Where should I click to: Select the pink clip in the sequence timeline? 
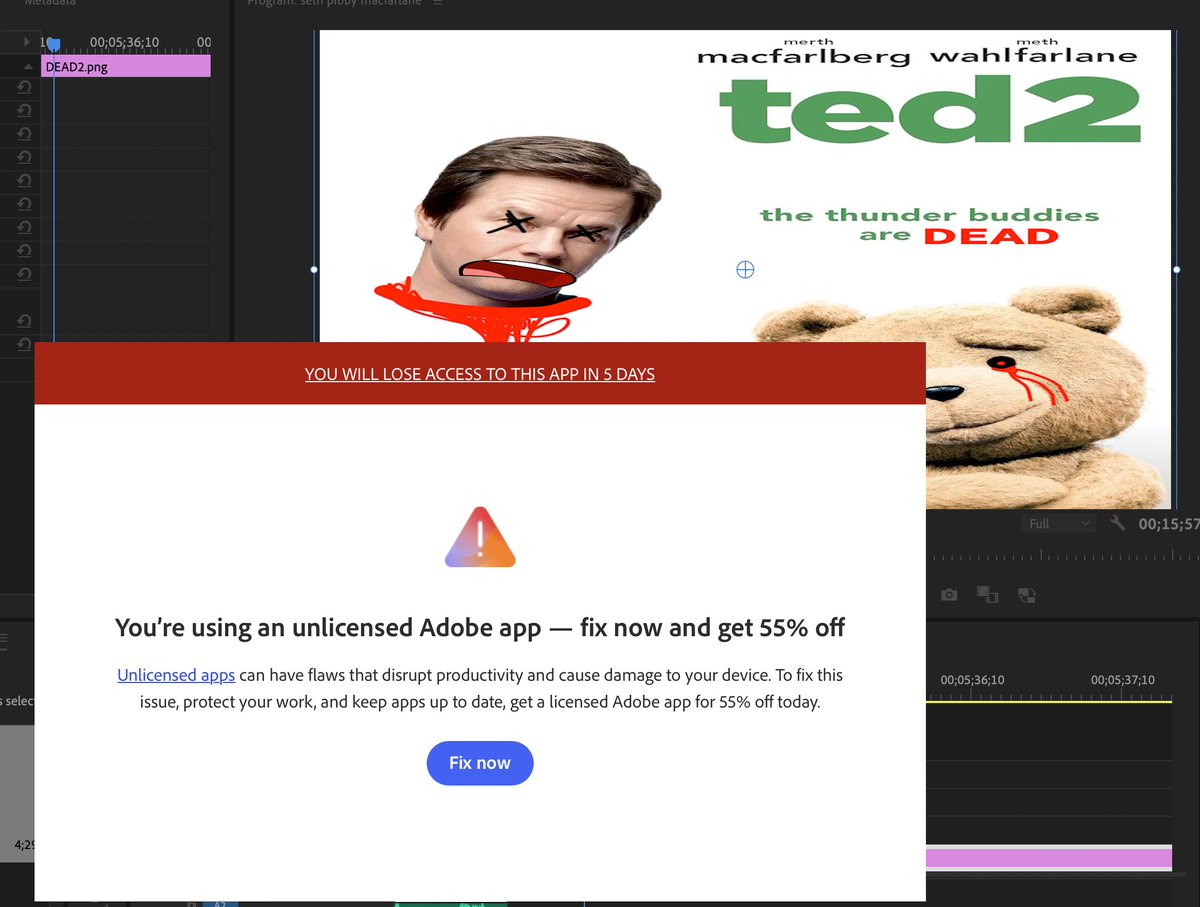tap(1049, 858)
